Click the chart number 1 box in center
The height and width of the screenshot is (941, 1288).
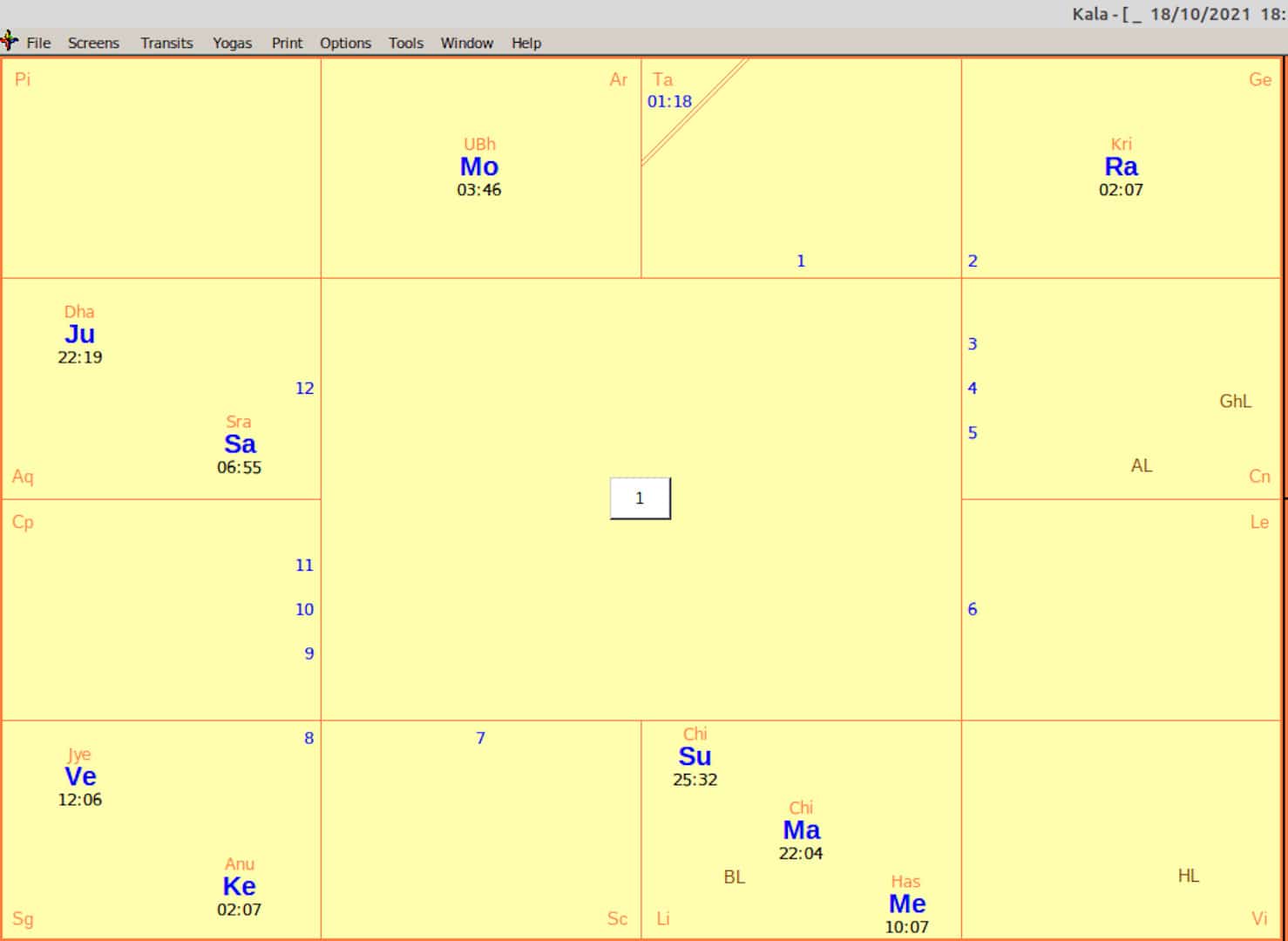[641, 498]
